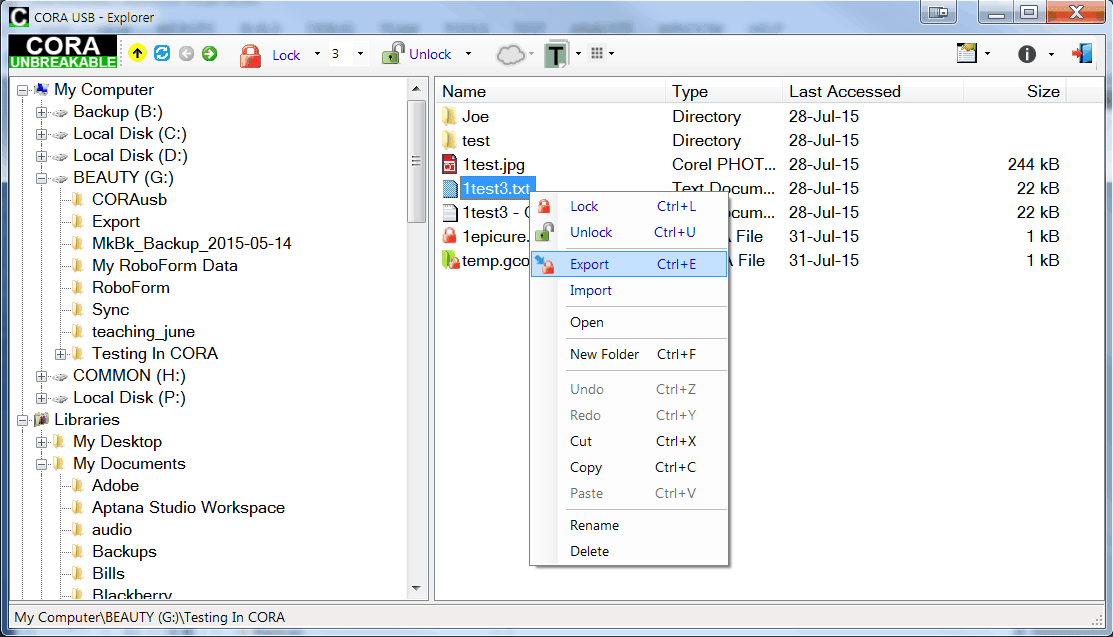1113x637 pixels.
Task: Sort files by the Name column header
Action: pyautogui.click(x=552, y=92)
